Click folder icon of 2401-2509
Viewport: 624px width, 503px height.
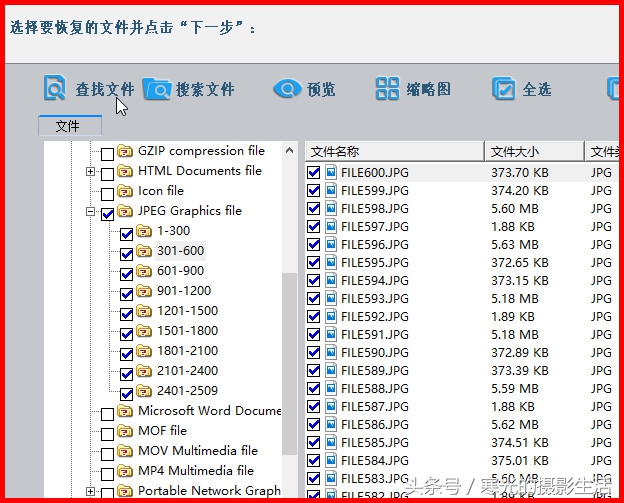click(x=144, y=391)
